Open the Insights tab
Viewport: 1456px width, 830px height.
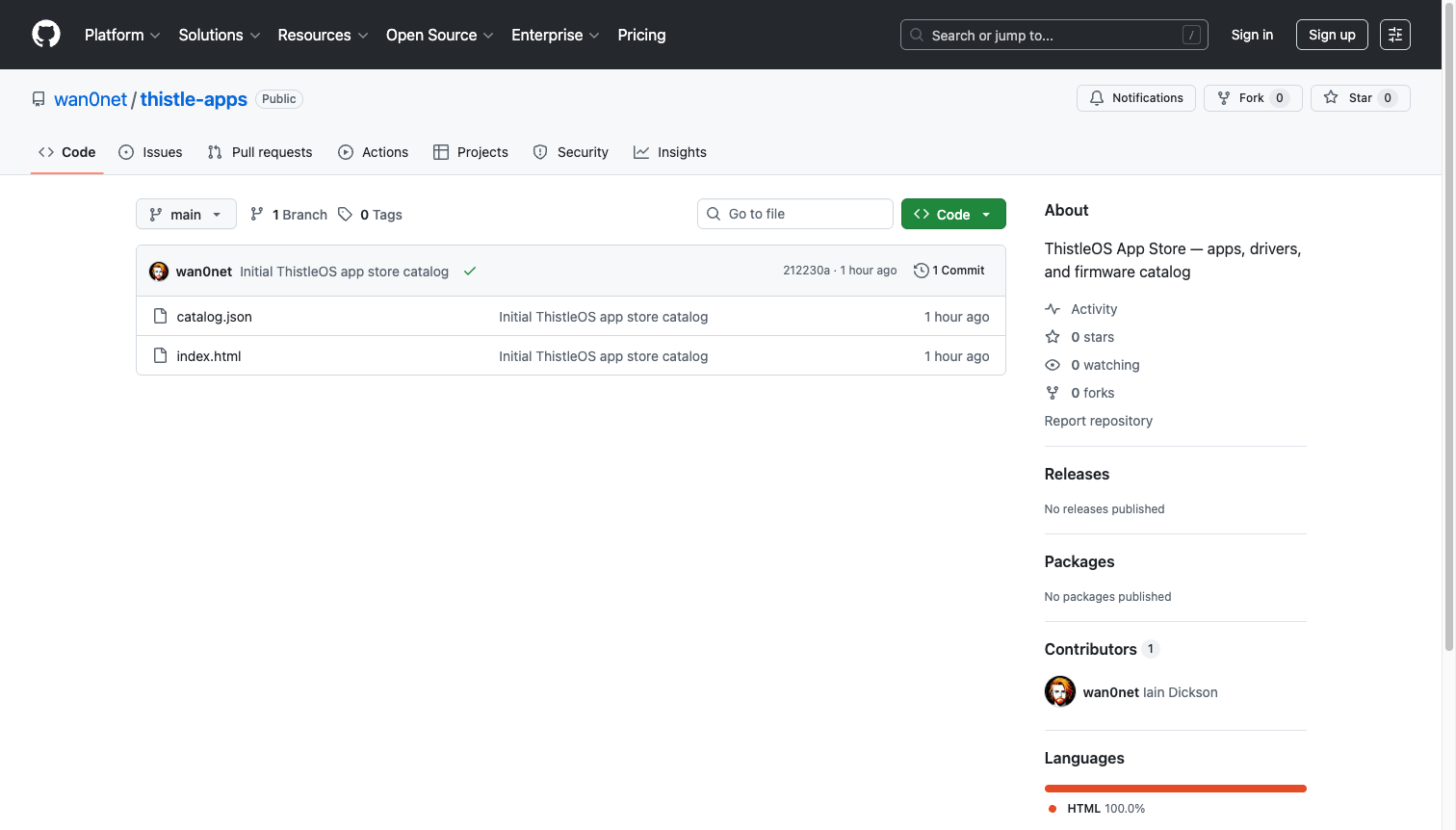tap(670, 152)
